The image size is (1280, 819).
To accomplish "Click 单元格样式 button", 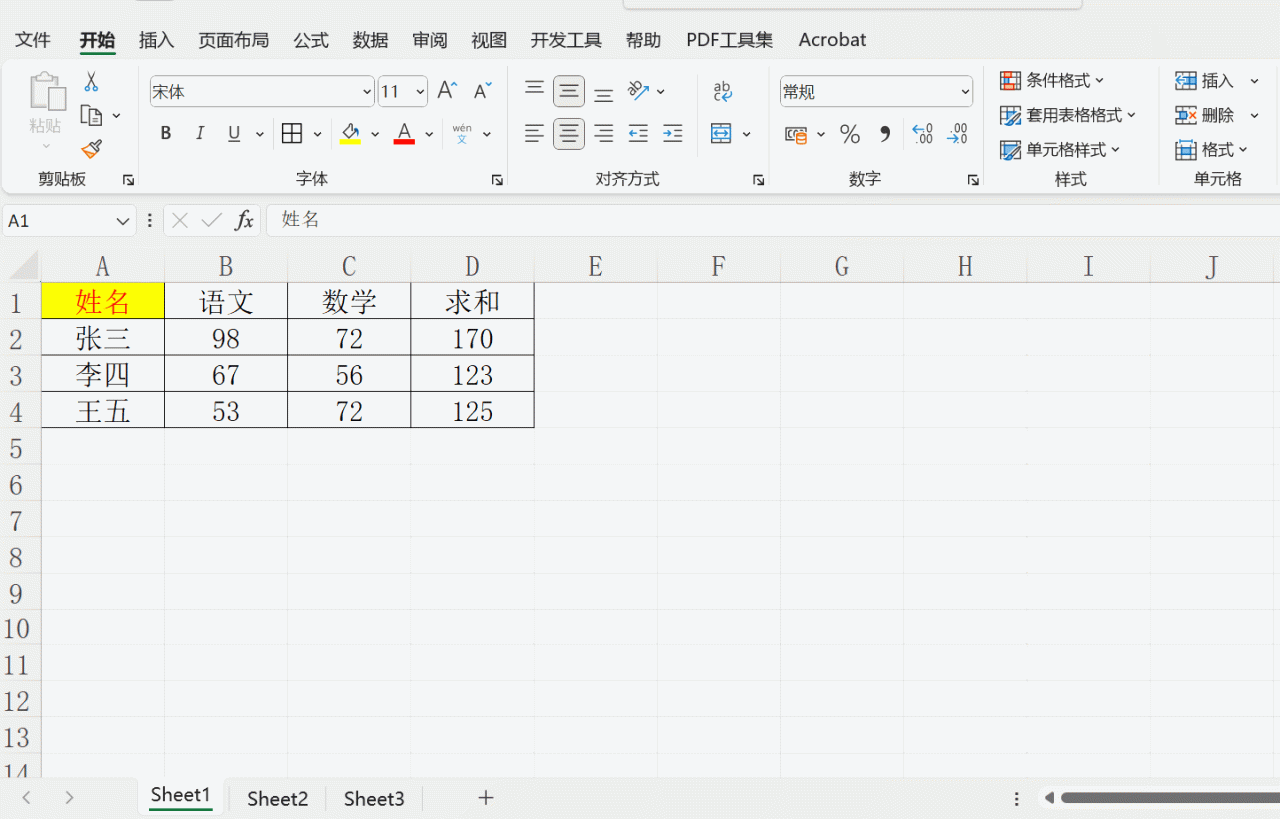I will click(1060, 150).
